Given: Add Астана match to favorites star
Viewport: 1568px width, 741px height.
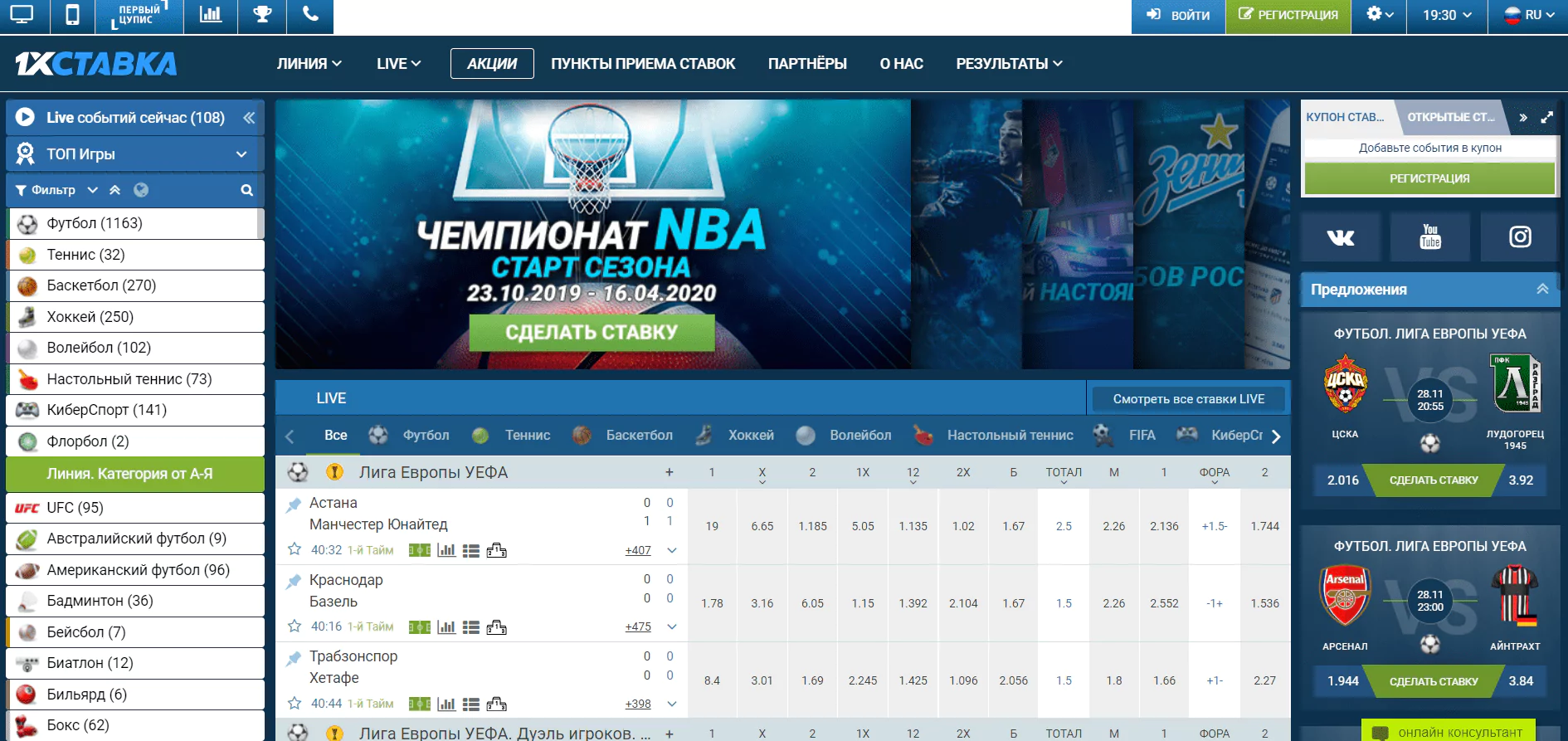Looking at the screenshot, I should [295, 549].
